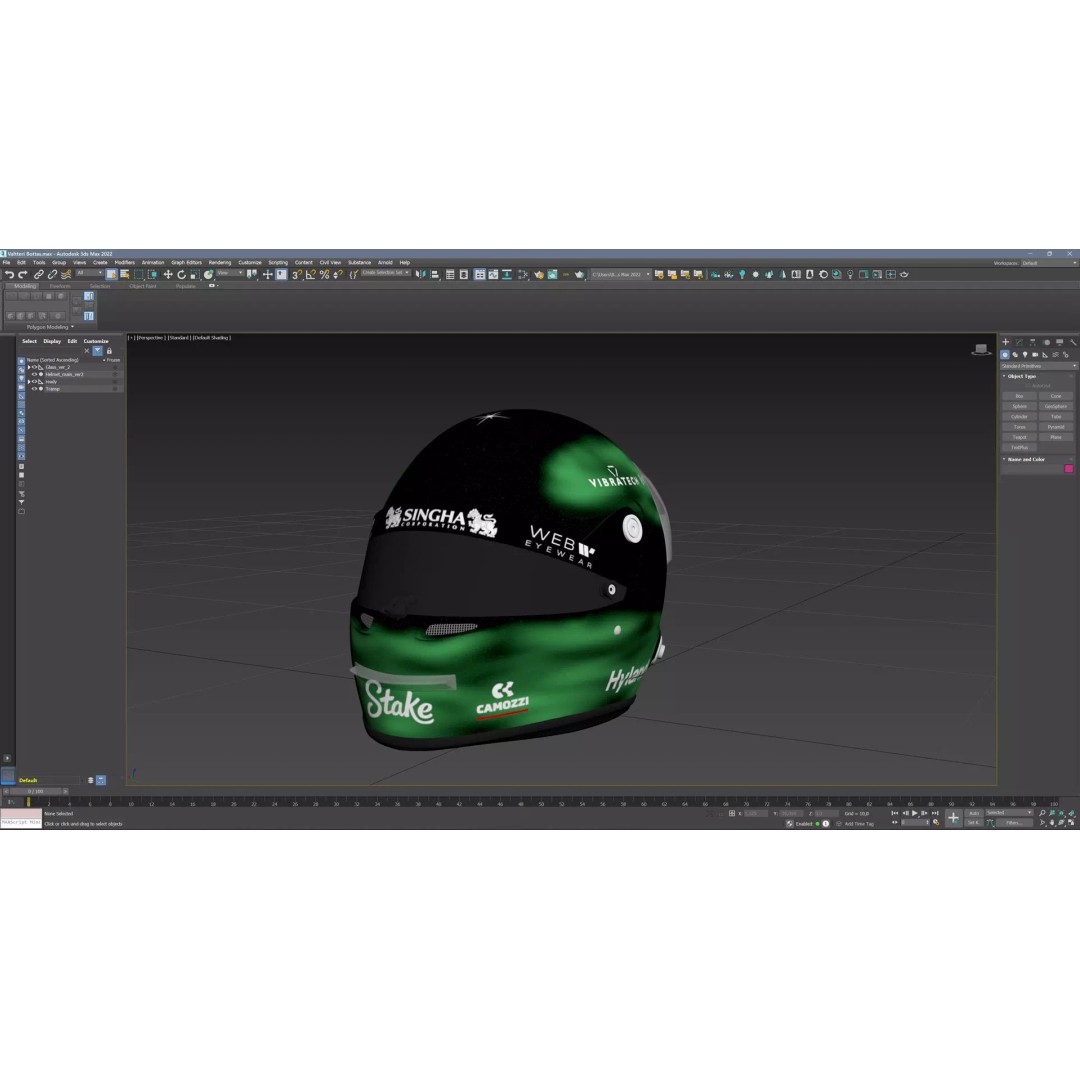Click the Redo arrow in main toolbar

23,274
